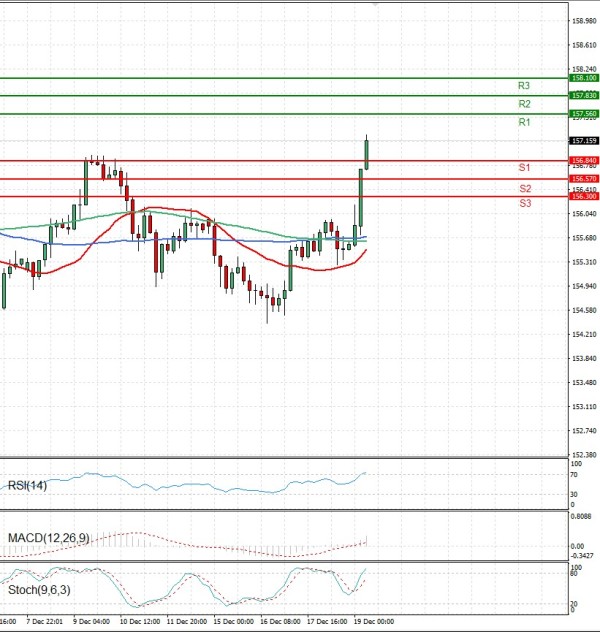Select the R3 resistance line label
This screenshot has width=600, height=632.
[524, 86]
